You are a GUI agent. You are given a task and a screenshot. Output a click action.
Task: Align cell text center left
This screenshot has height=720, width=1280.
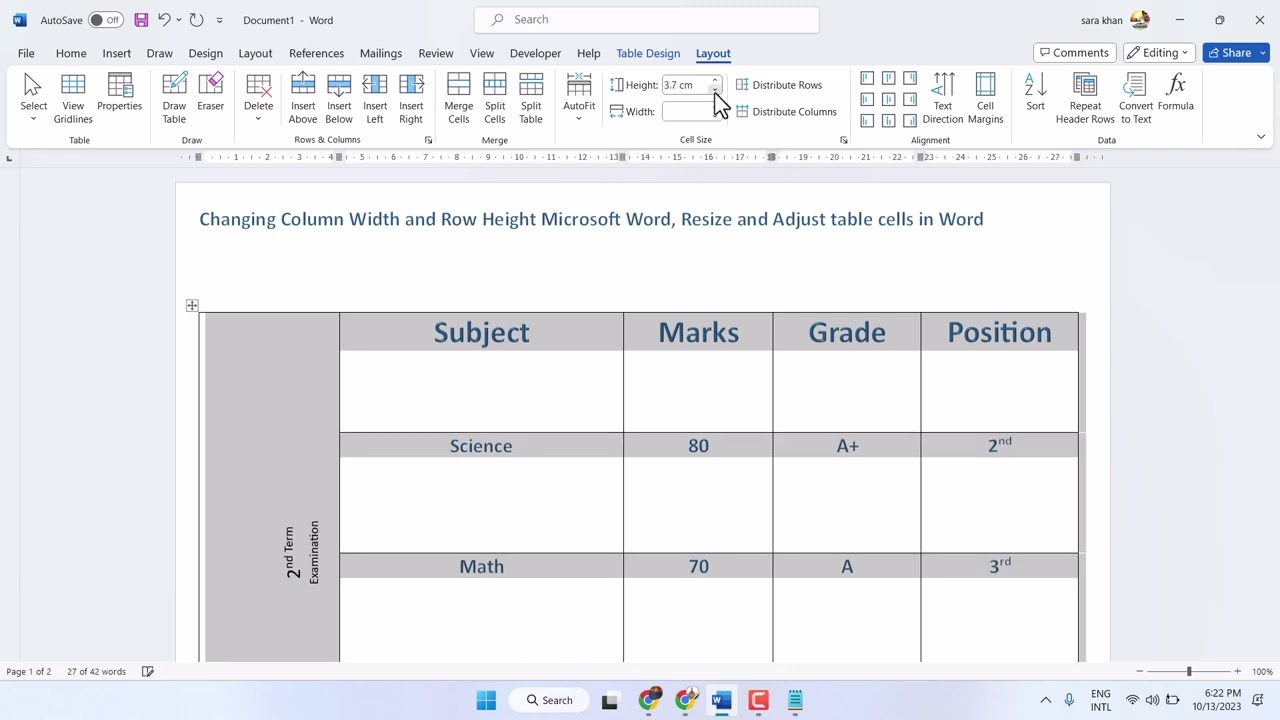[867, 99]
